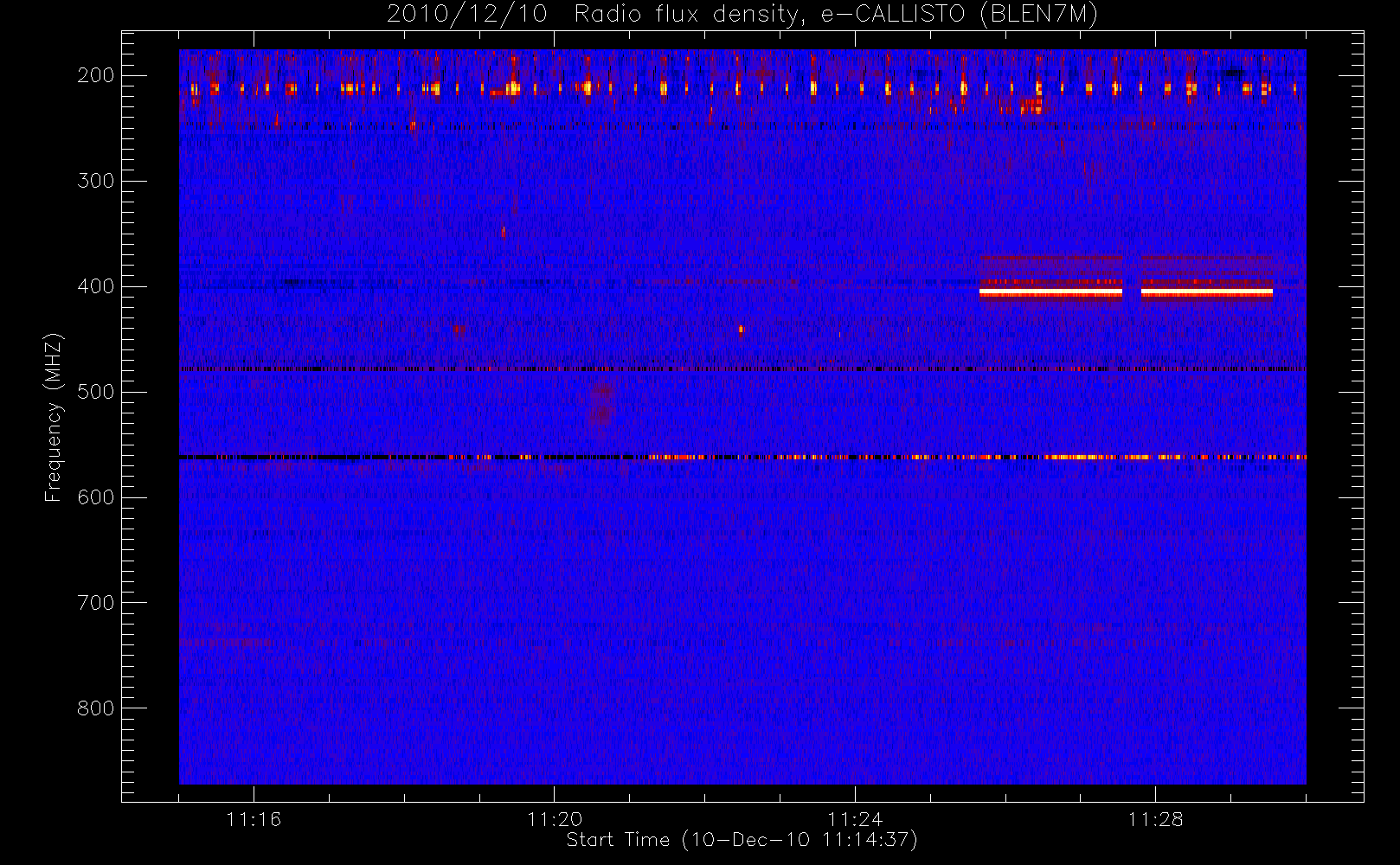Viewport: 1400px width, 865px height.
Task: Click the date '2010/12/10' in the title
Action: click(467, 15)
